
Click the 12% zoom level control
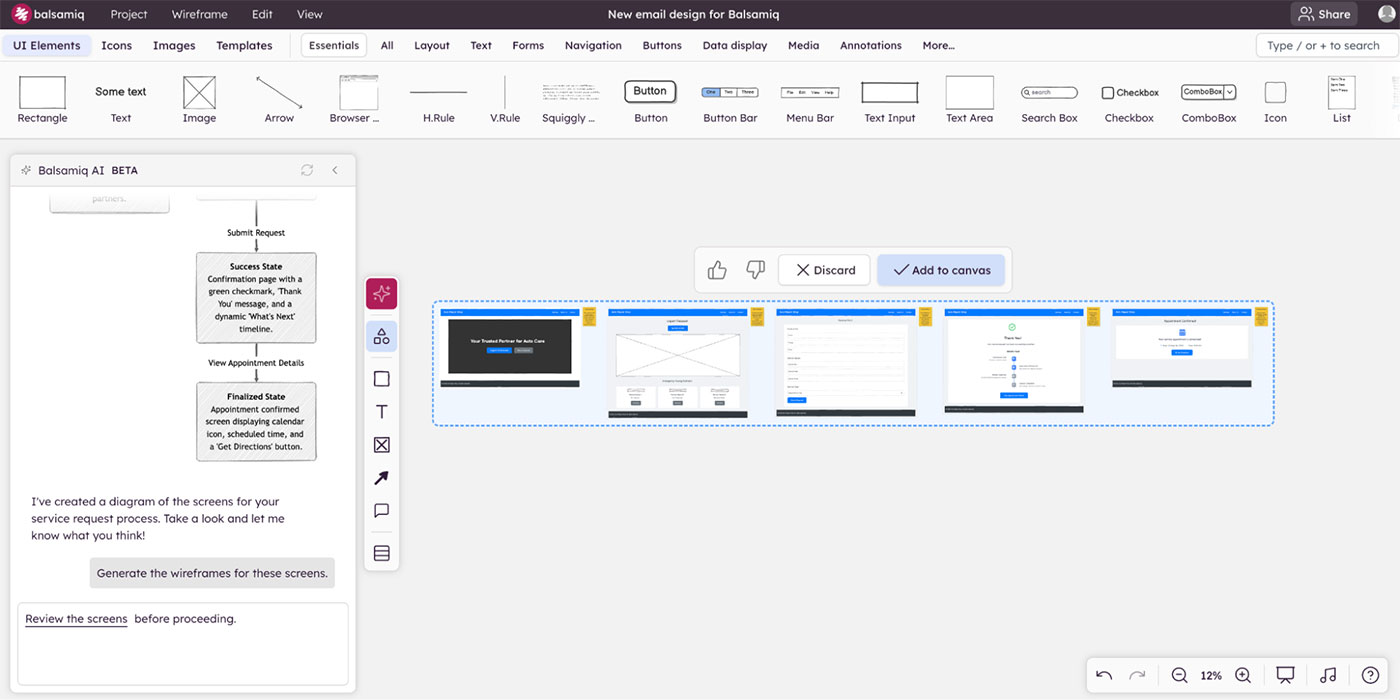click(x=1211, y=675)
